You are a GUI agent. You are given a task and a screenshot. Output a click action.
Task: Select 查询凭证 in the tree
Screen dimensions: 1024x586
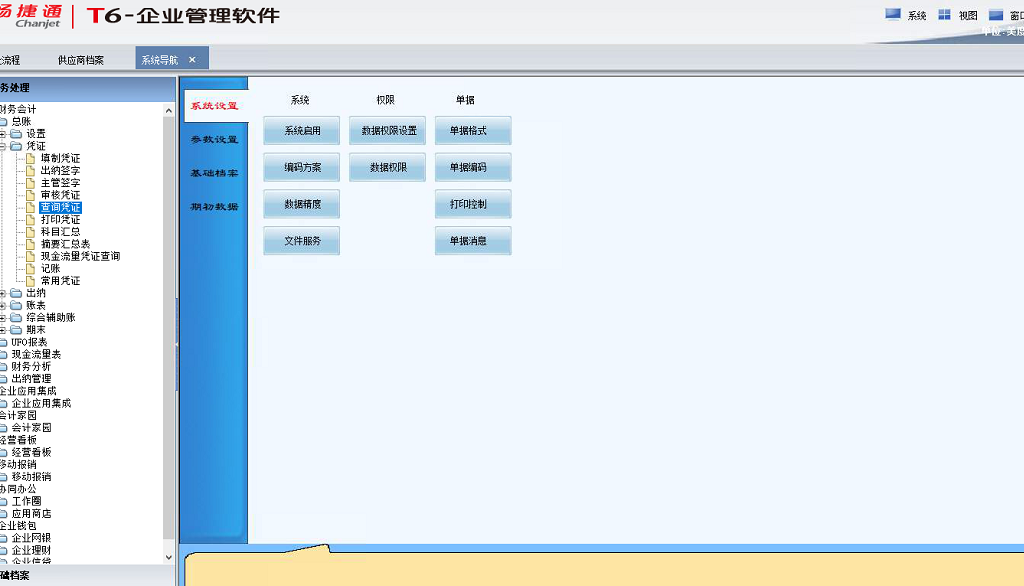[61, 207]
